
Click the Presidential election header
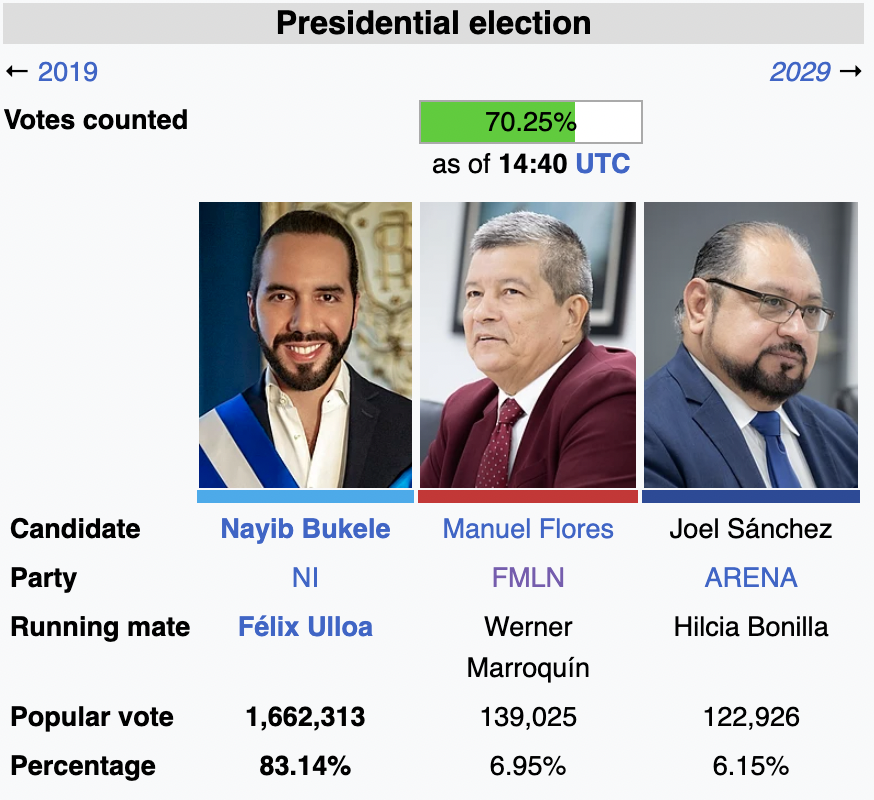tap(433, 23)
